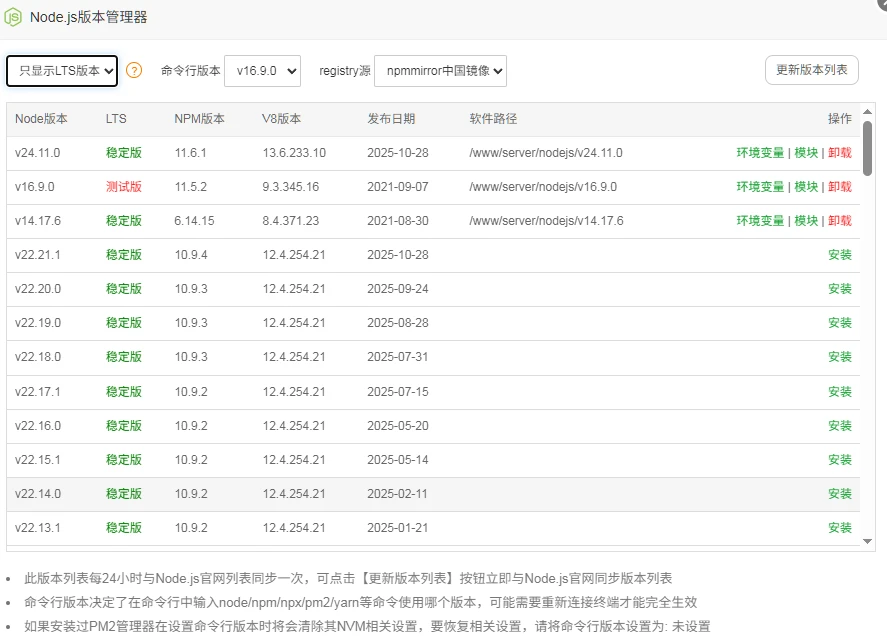Click 模块 for v16.9.0

(x=806, y=187)
